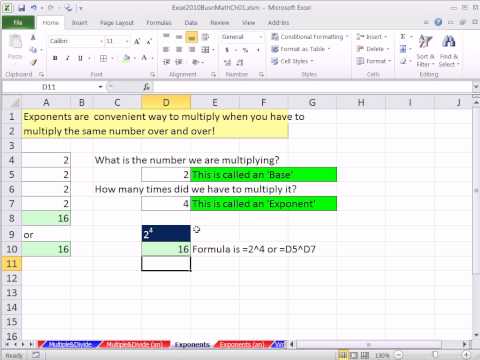Click the Format Painter brush icon
Viewport: 480px width, 360px height.
[x=33, y=62]
